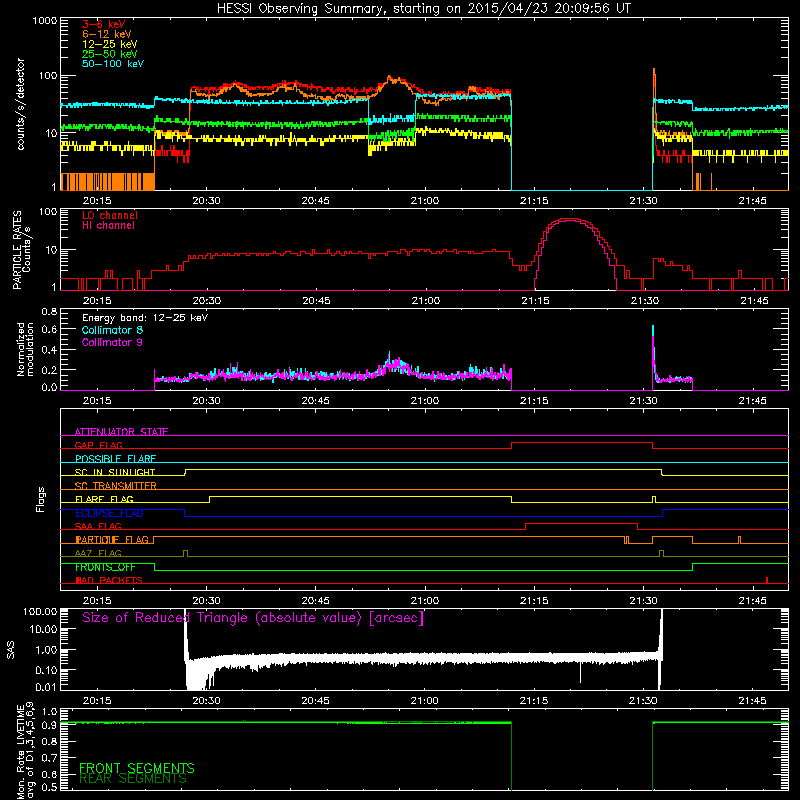The height and width of the screenshot is (800, 800).
Task: Select the green FRONTS_OFF label
Action: (105, 567)
